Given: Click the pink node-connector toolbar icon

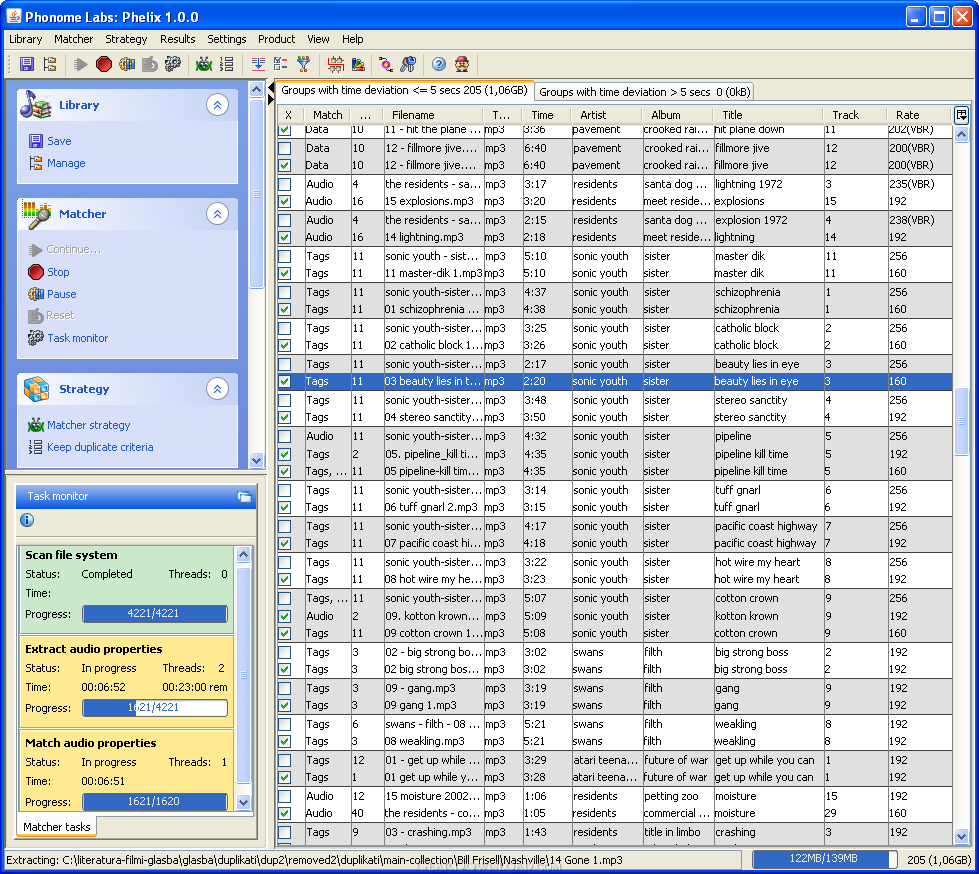Looking at the screenshot, I should click(x=386, y=64).
